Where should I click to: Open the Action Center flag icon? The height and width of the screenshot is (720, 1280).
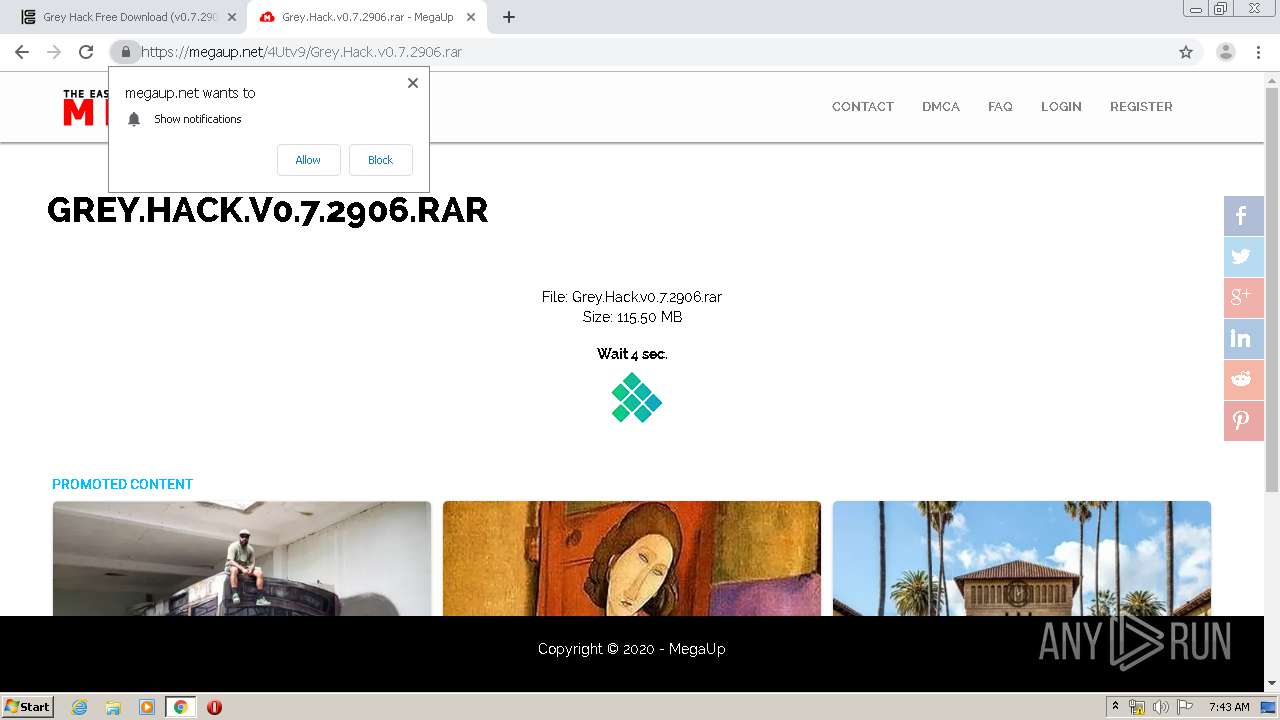coord(1185,707)
